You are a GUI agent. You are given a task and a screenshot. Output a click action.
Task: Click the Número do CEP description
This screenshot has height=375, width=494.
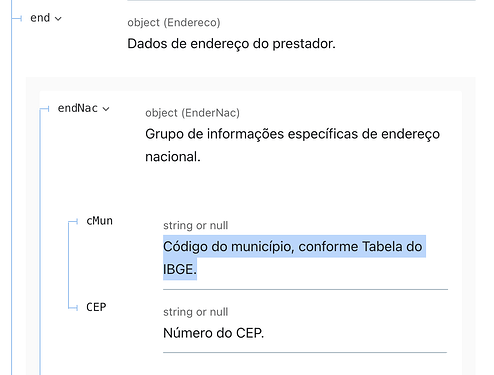213,333
